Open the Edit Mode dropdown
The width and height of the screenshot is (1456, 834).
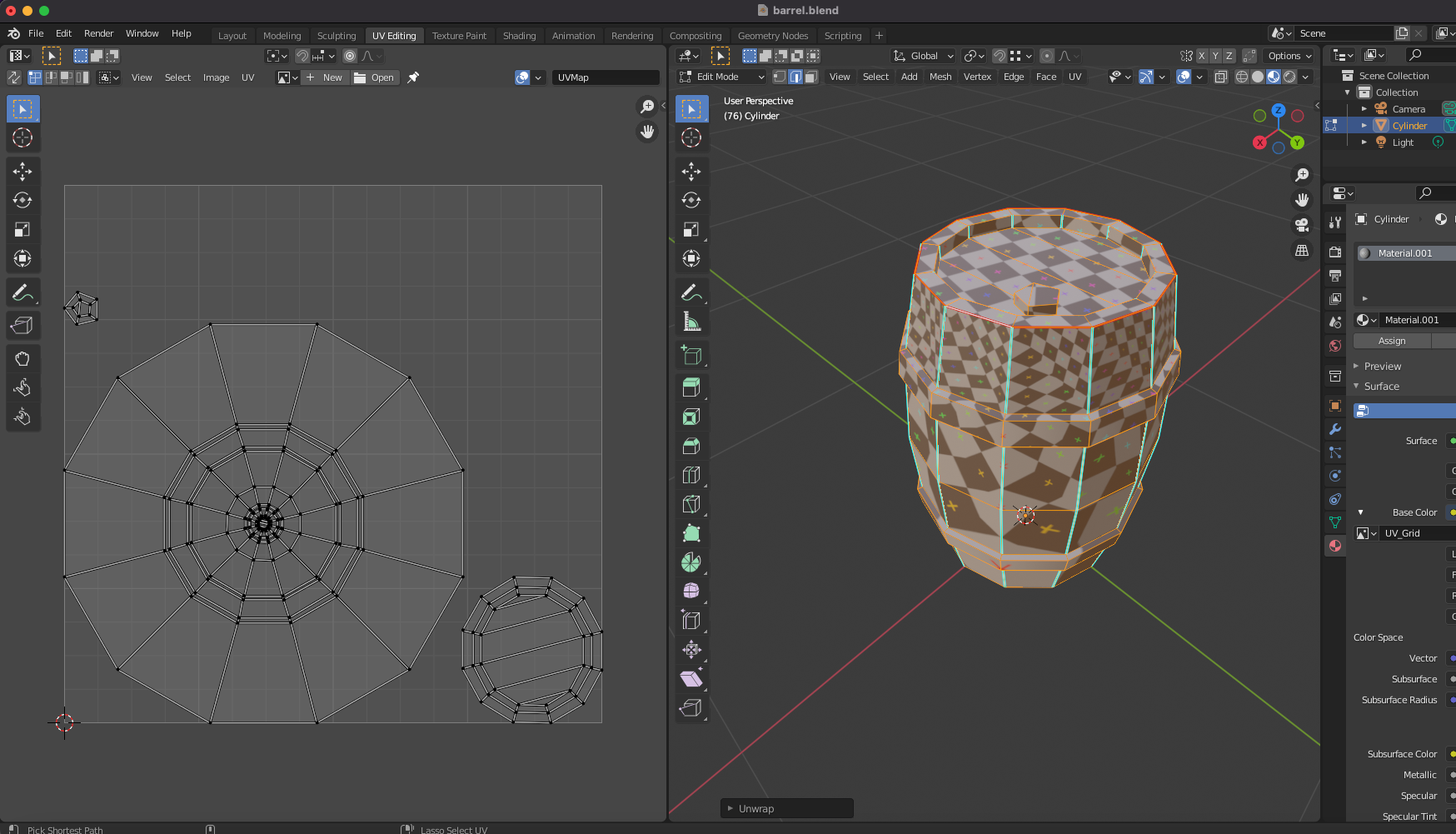pos(721,77)
